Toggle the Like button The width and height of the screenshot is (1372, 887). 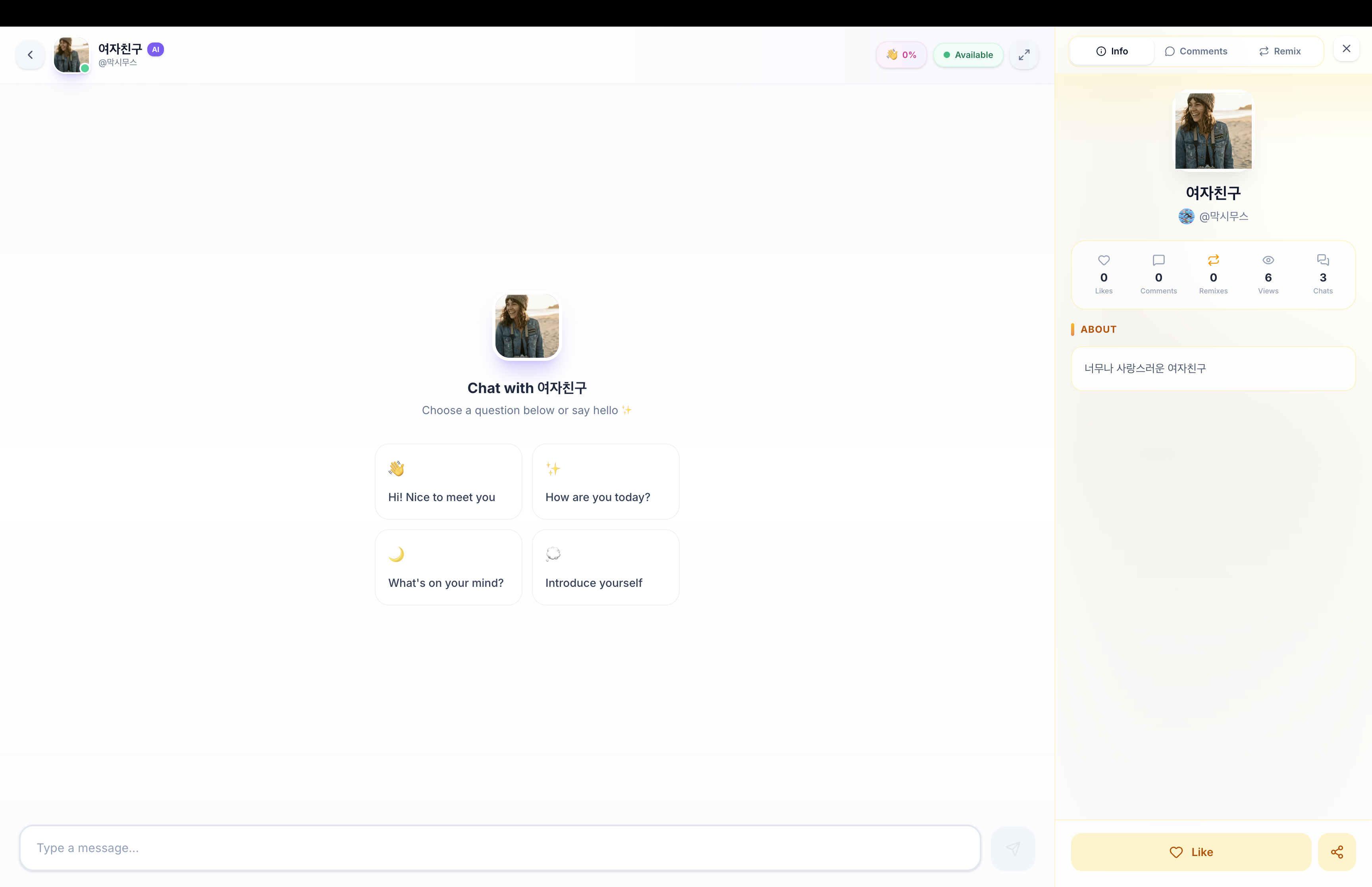pos(1191,851)
